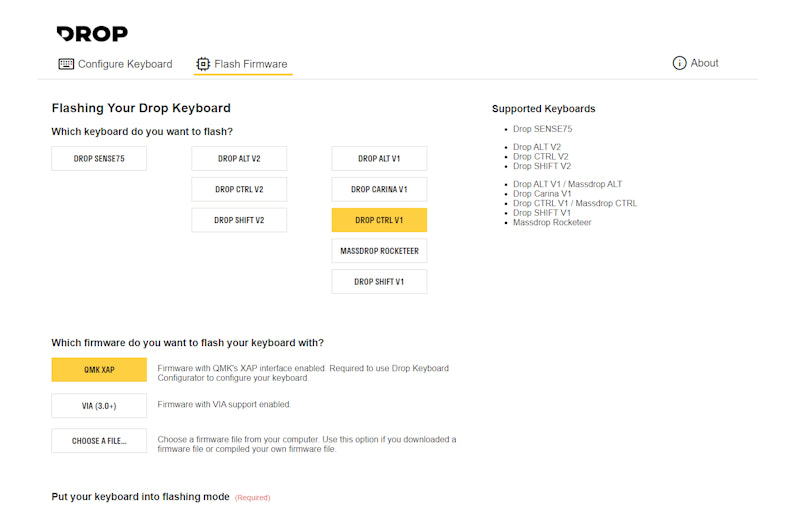This screenshot has height=531, width=796.
Task: Click the chip icon beside Flash Firmware
Action: [203, 64]
